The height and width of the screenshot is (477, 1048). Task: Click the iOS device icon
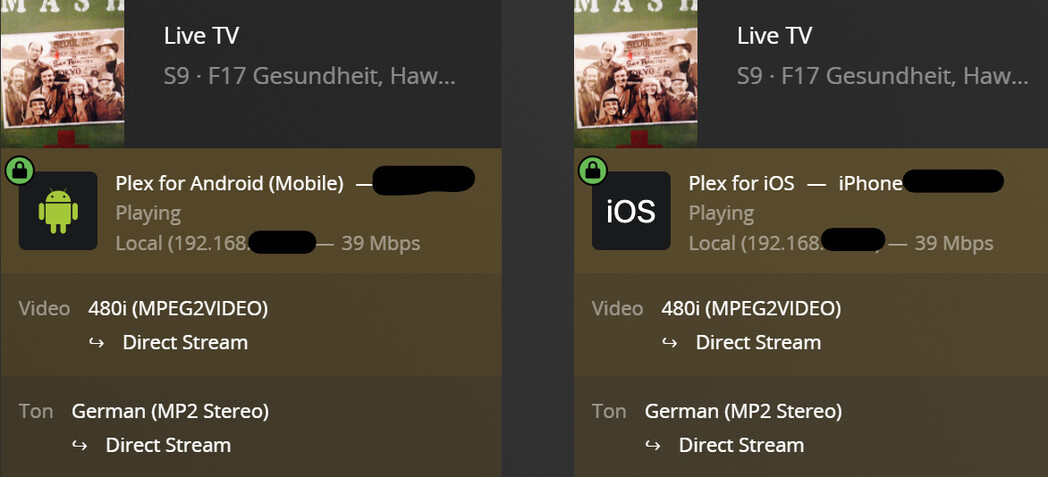point(631,211)
